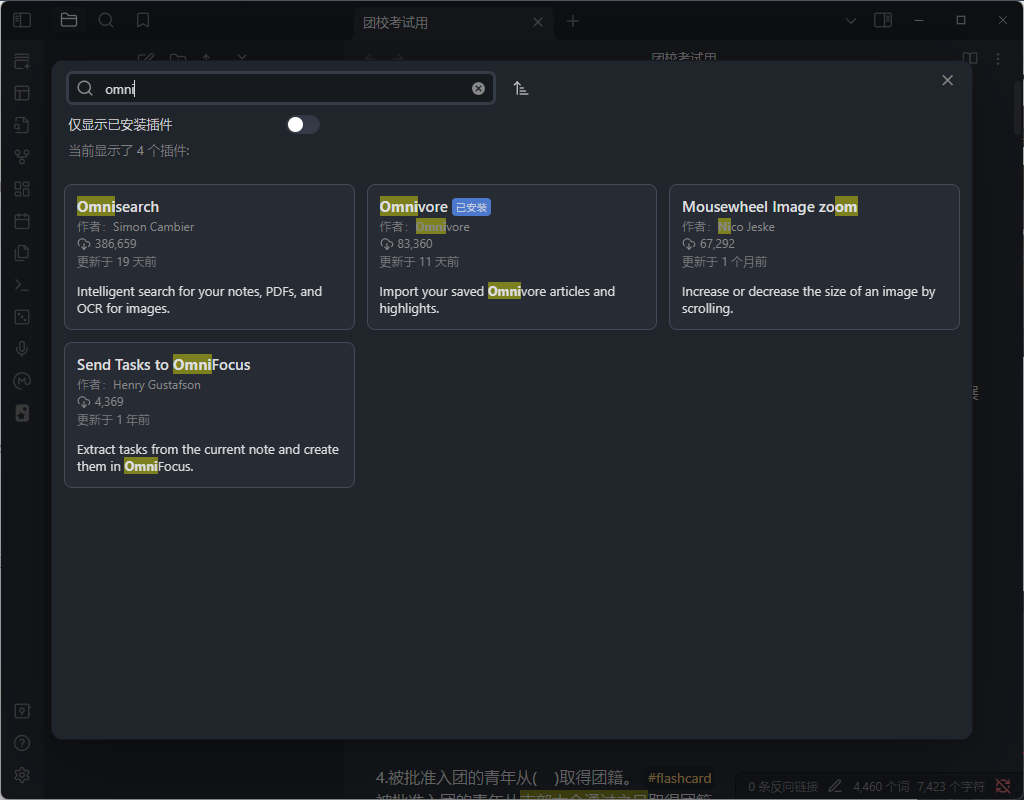Click the 67,292 download count
This screenshot has height=800, width=1024.
(x=717, y=244)
